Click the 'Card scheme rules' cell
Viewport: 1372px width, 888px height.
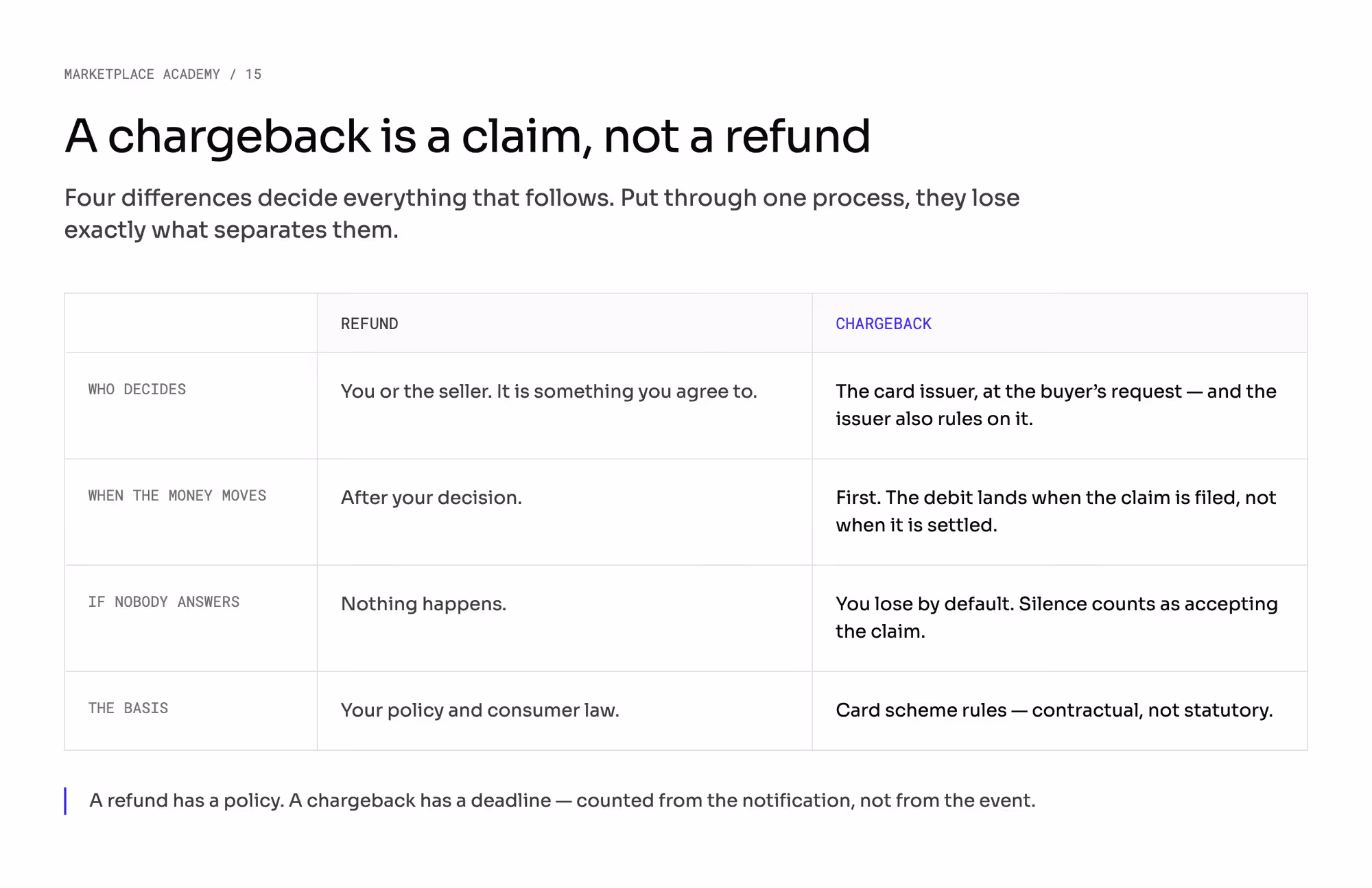[x=1060, y=711]
